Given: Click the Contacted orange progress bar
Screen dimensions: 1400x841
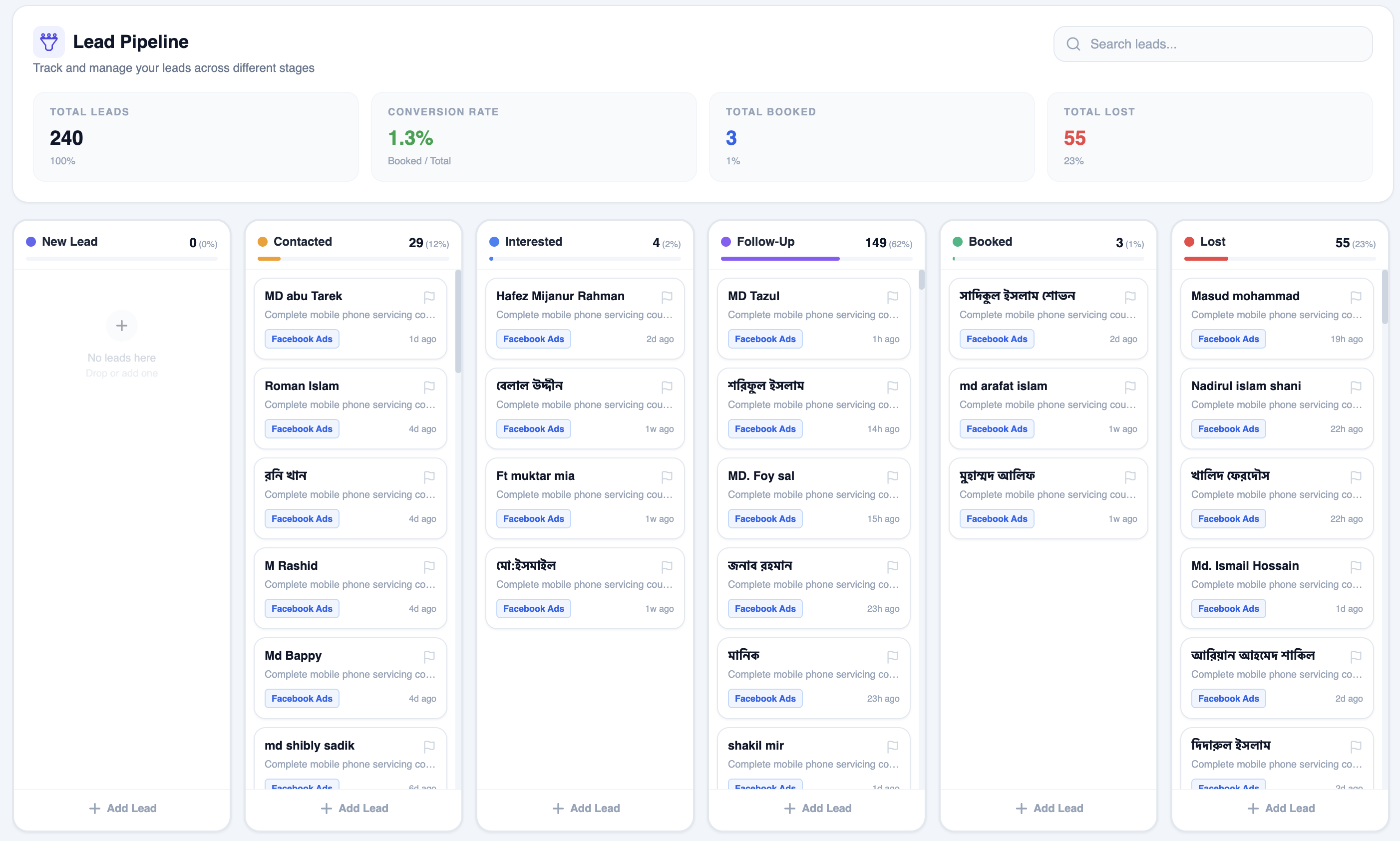Looking at the screenshot, I should tap(269, 259).
